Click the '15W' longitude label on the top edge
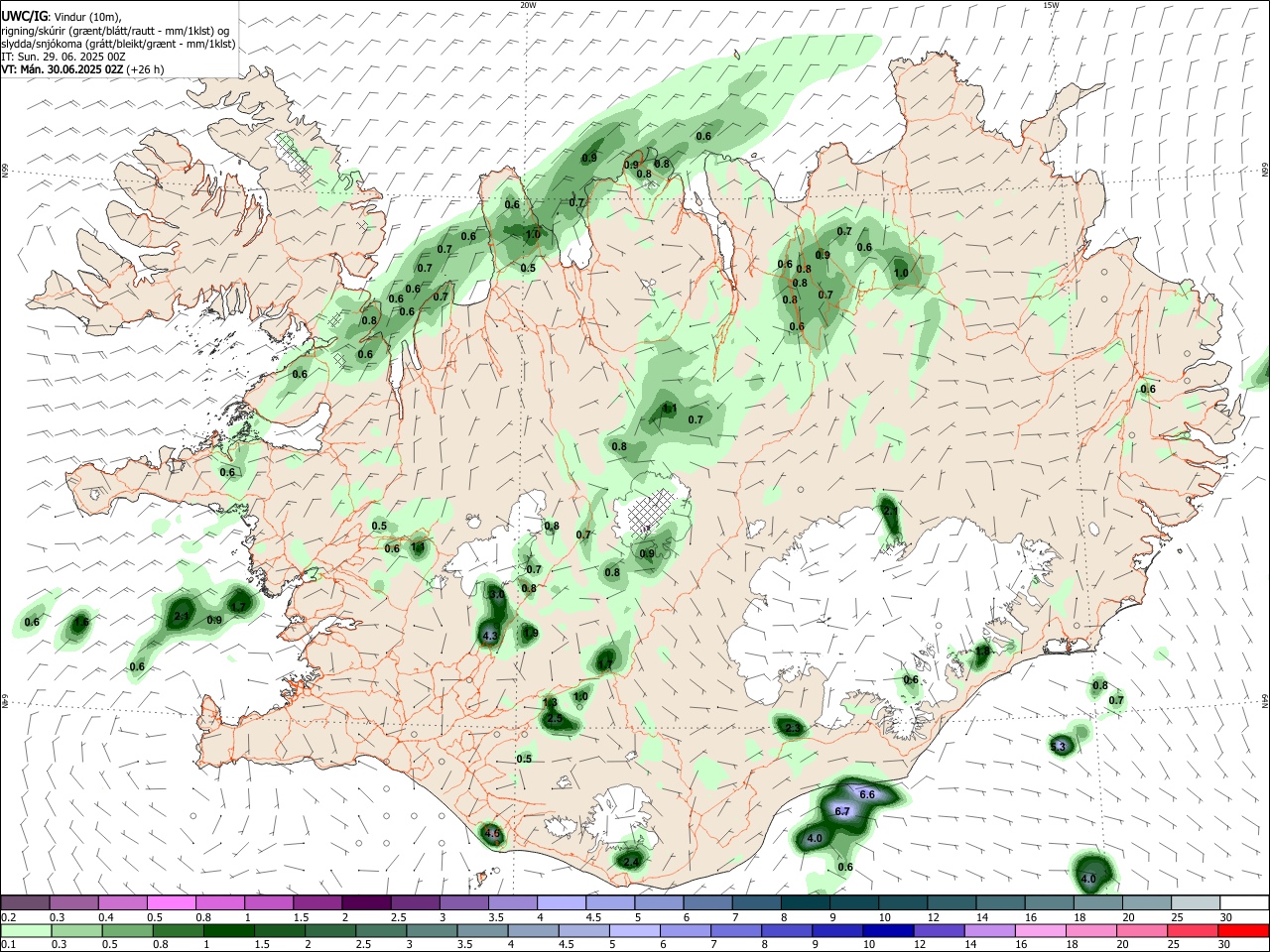 tap(1051, 5)
